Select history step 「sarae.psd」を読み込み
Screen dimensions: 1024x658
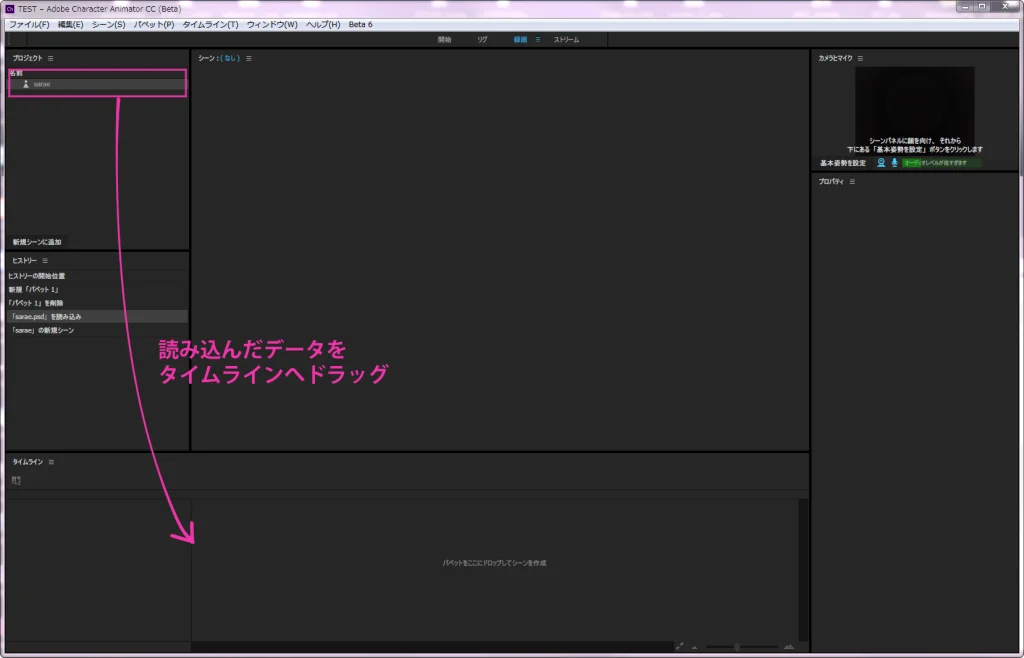97,317
